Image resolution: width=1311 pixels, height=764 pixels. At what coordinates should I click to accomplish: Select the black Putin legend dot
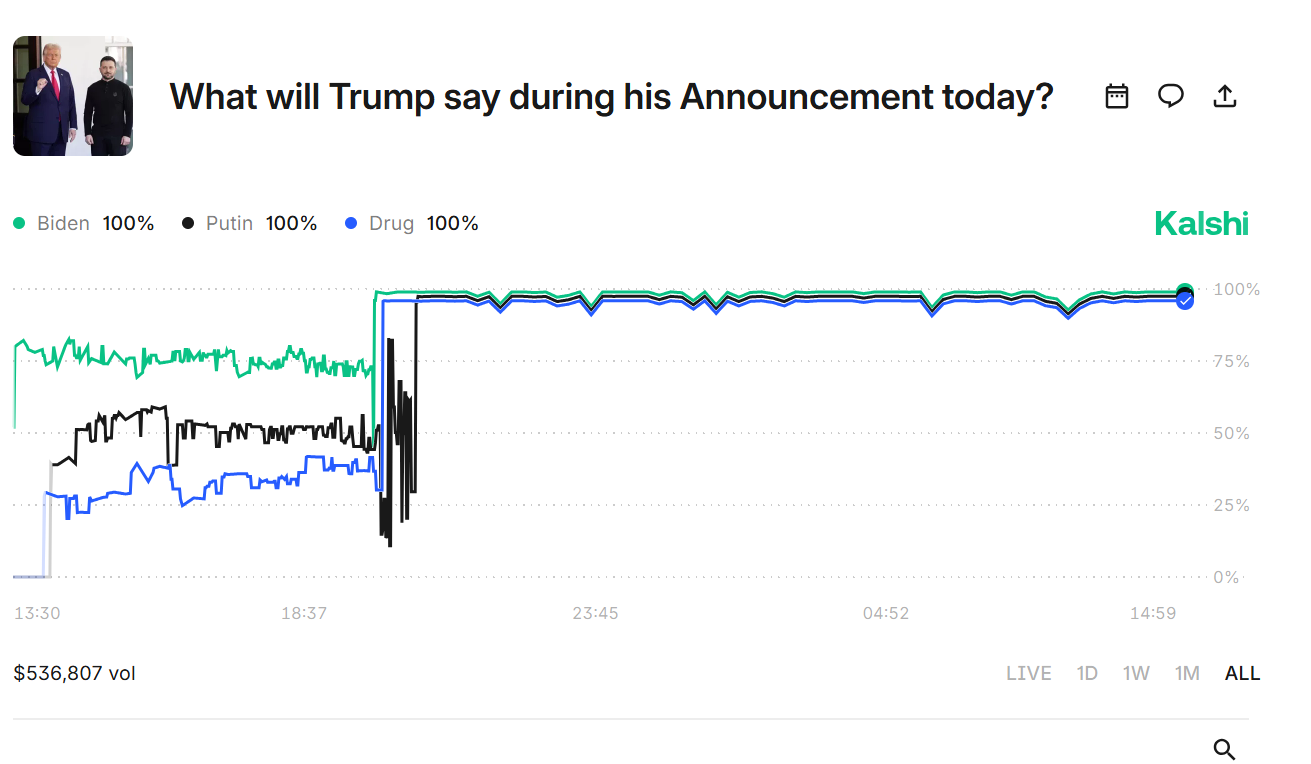[186, 223]
